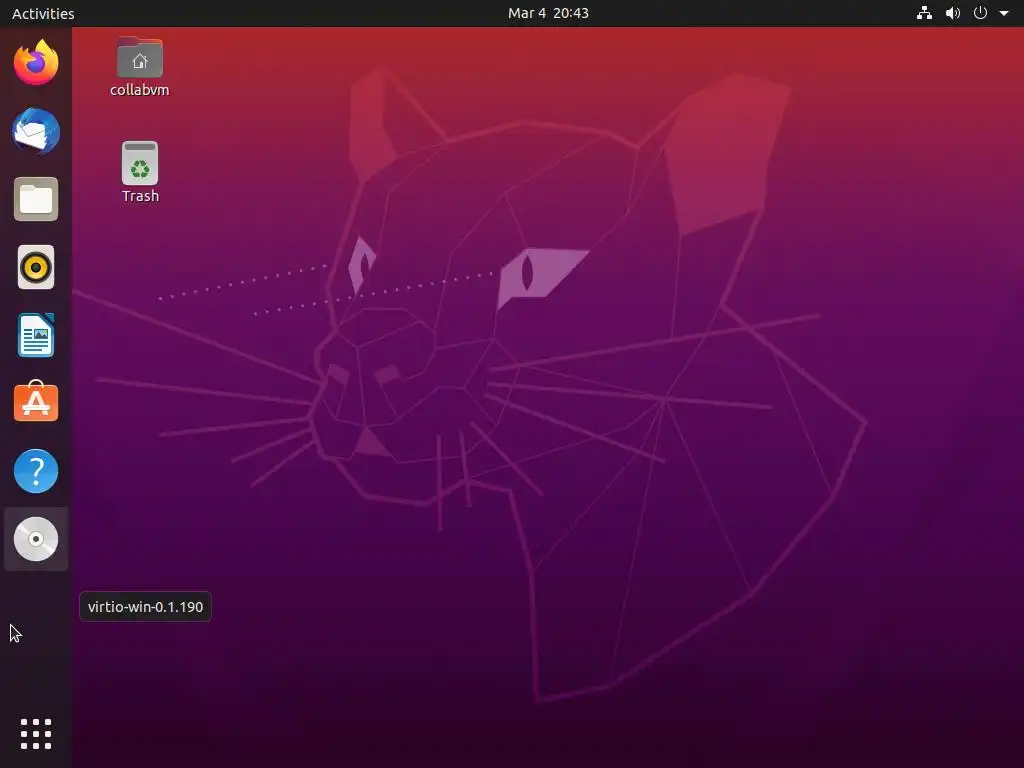Open the Help question mark icon
The height and width of the screenshot is (768, 1024).
coord(36,471)
